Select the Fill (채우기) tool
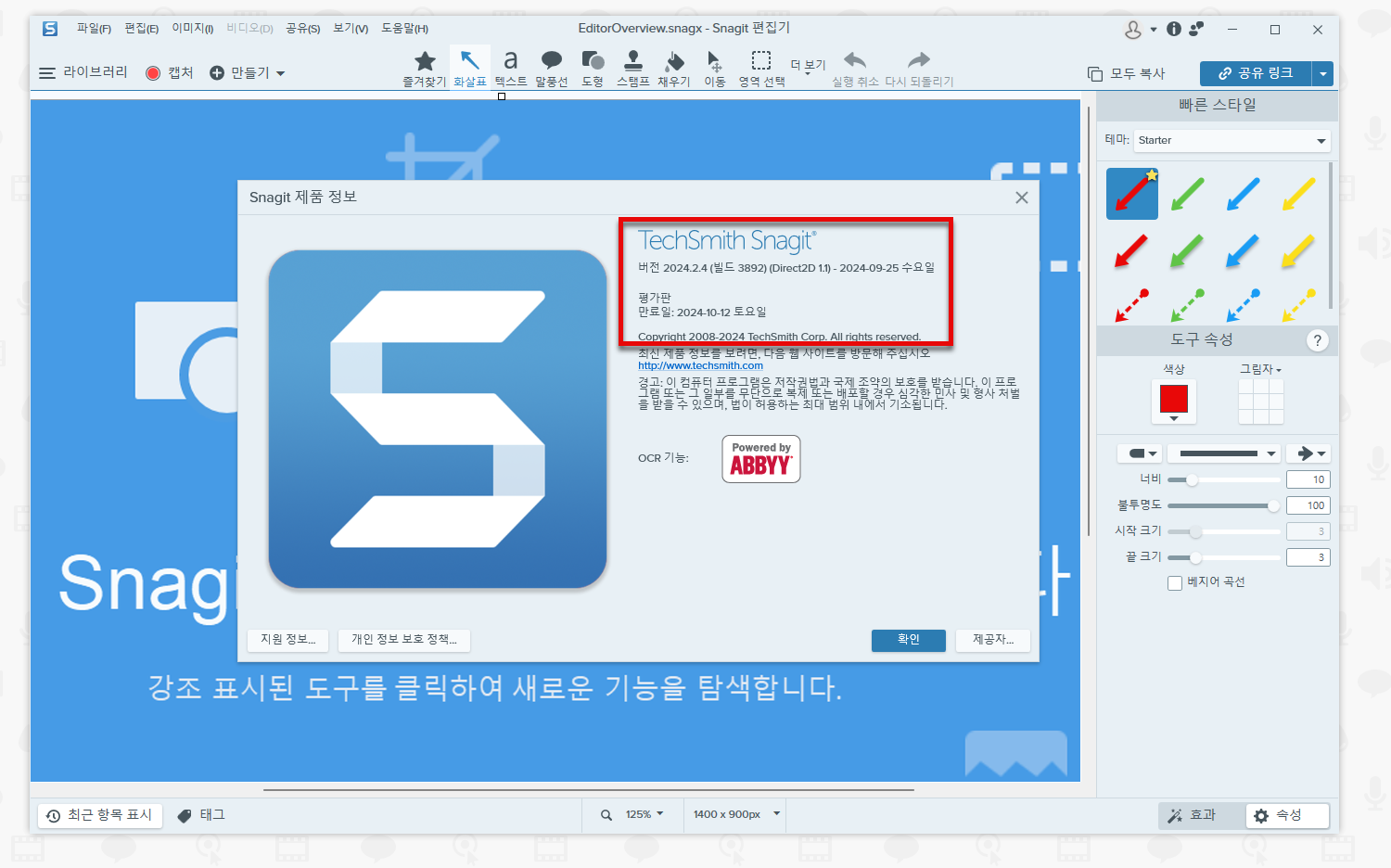 pos(674,69)
